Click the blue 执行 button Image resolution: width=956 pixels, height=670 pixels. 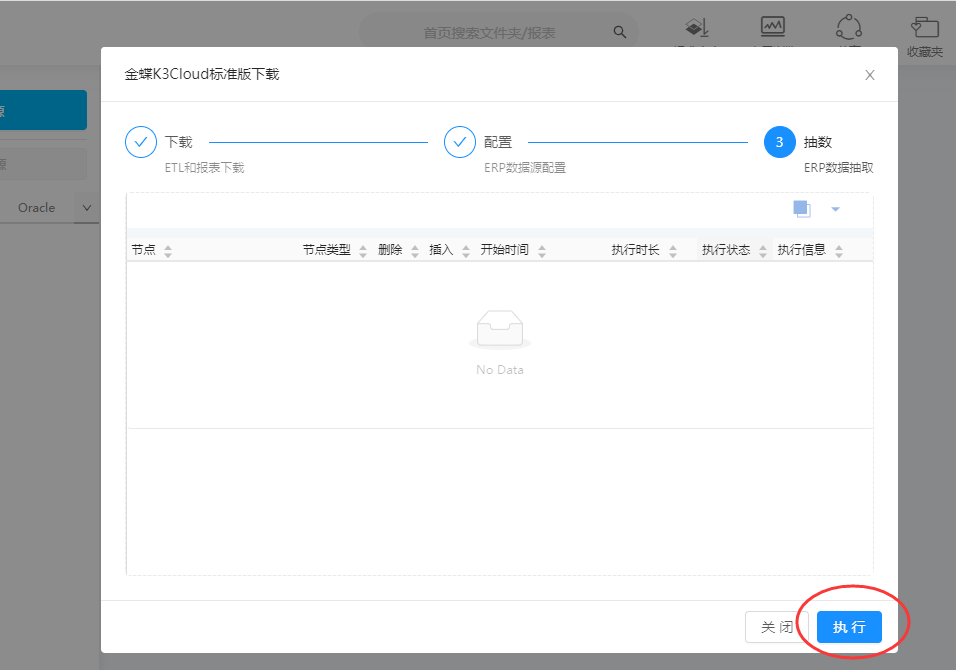(x=849, y=627)
